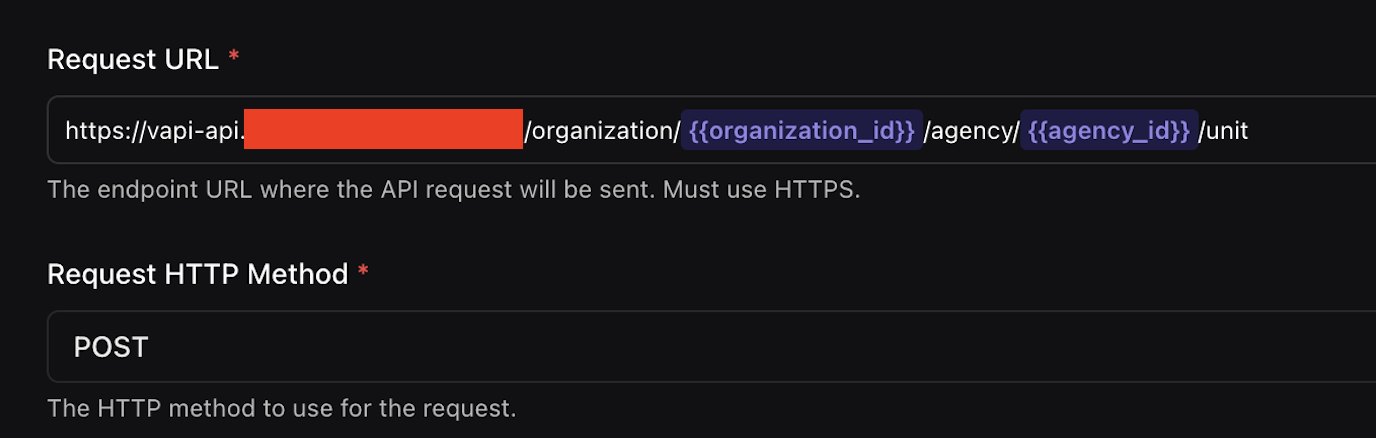Click the POST value text

click(x=111, y=347)
